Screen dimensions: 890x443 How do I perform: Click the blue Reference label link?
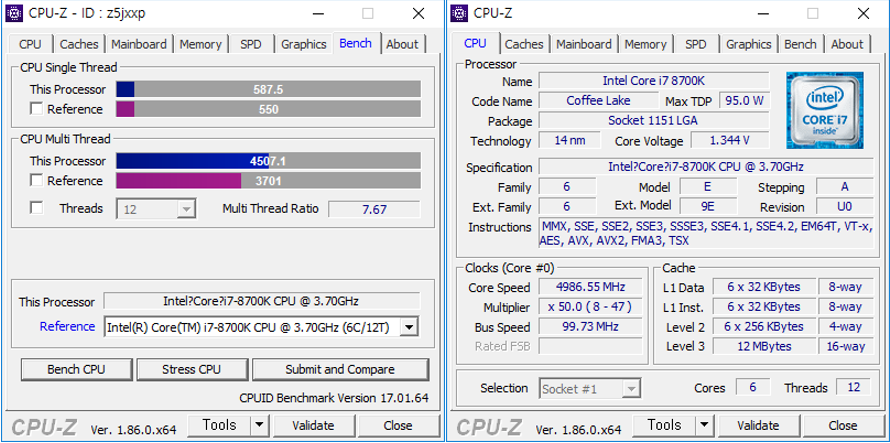coord(67,327)
